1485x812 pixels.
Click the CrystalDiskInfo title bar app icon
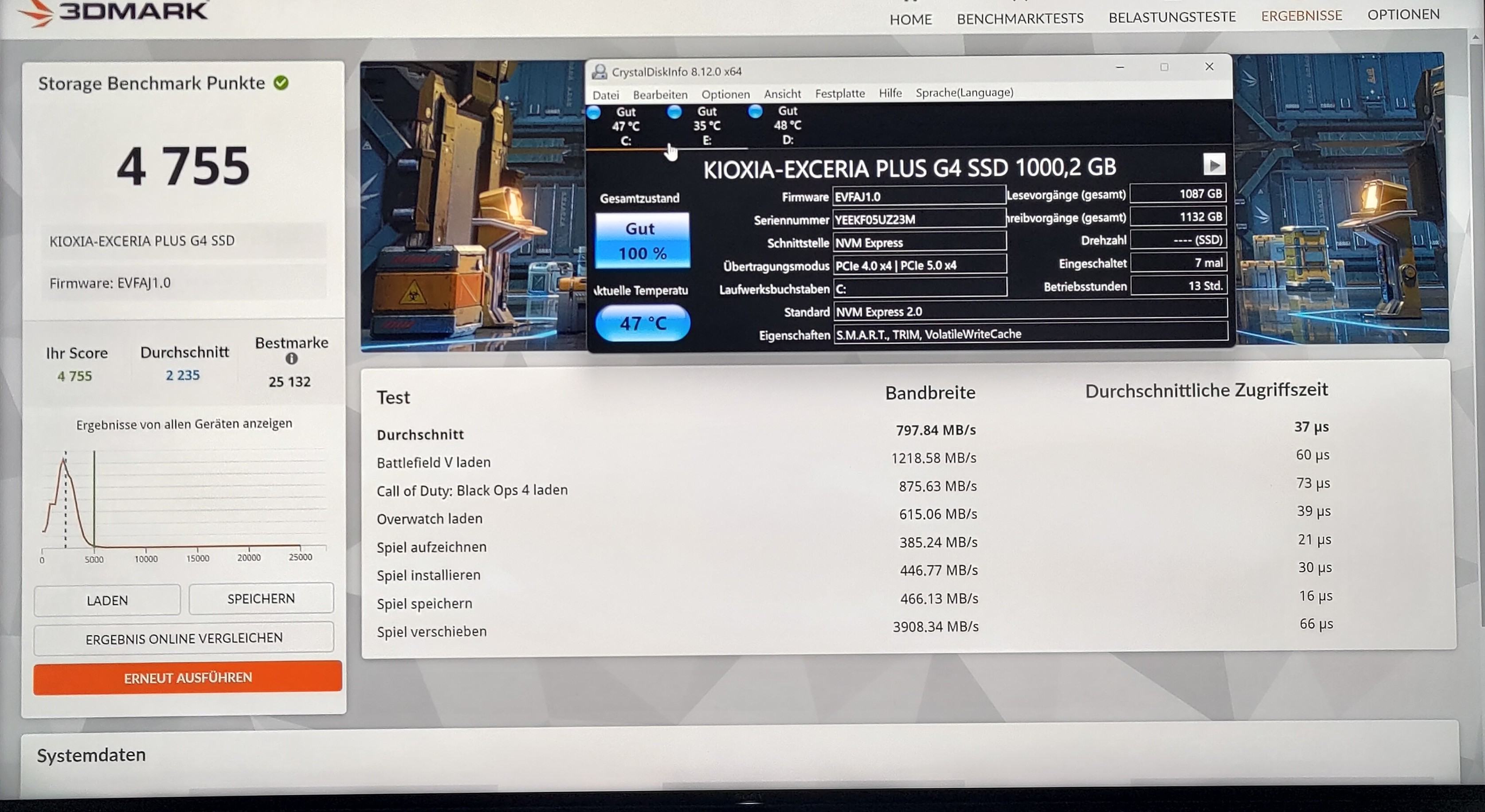pyautogui.click(x=599, y=71)
